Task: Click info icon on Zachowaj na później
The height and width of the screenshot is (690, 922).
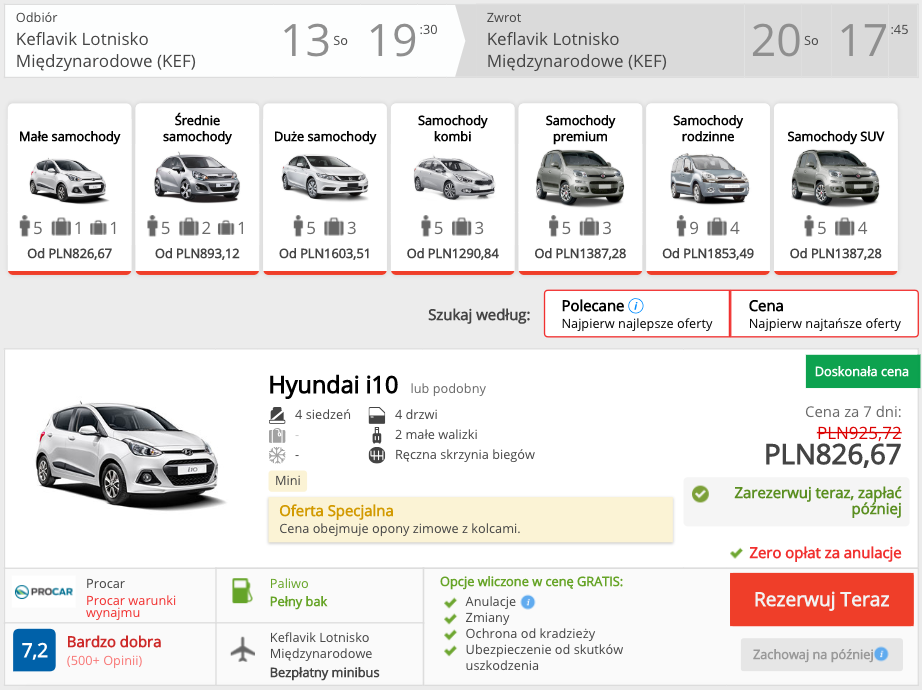Action: click(881, 654)
